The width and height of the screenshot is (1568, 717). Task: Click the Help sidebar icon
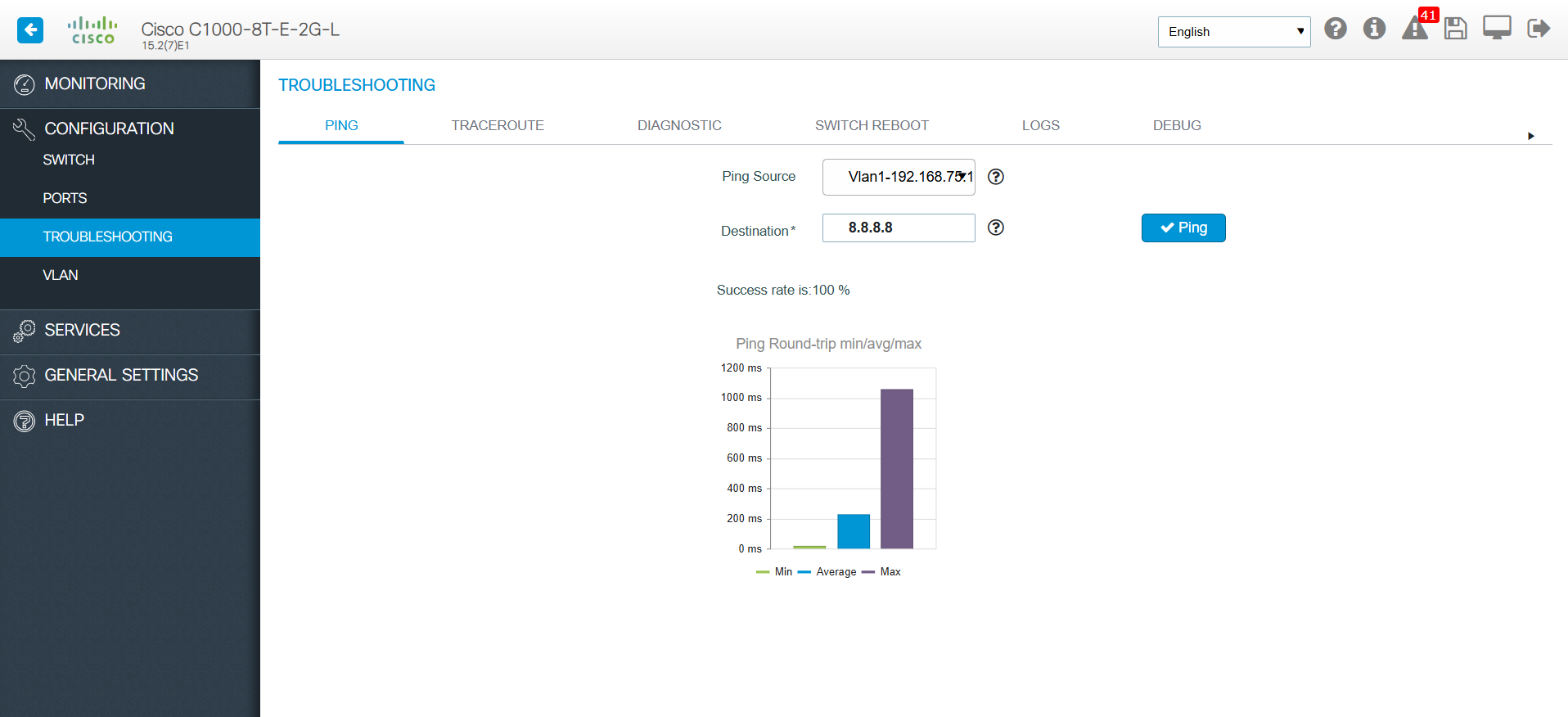(25, 421)
